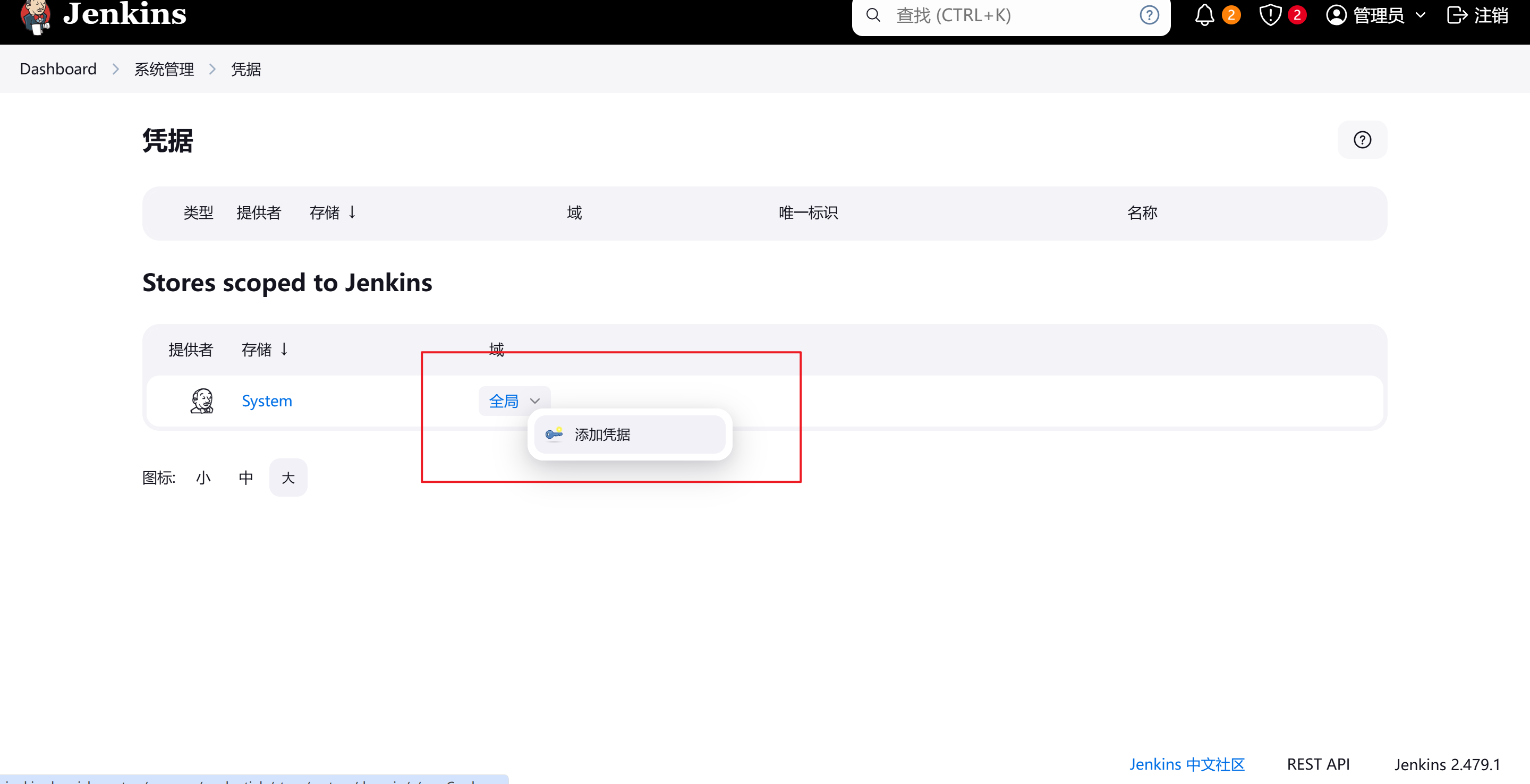Go to Dashboard breadcrumb

click(x=58, y=69)
